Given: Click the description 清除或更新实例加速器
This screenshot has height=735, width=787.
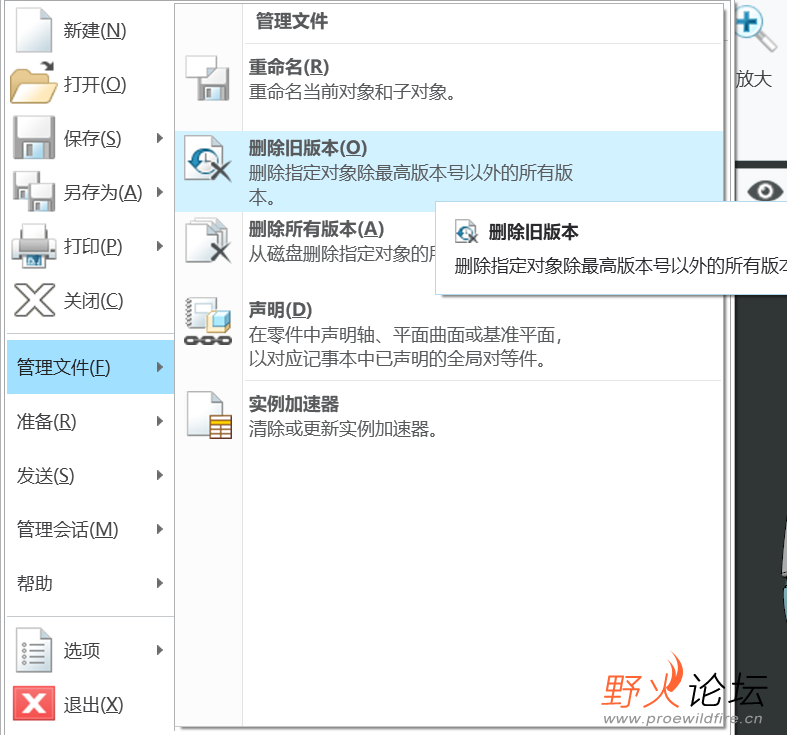Looking at the screenshot, I should pos(343,429).
